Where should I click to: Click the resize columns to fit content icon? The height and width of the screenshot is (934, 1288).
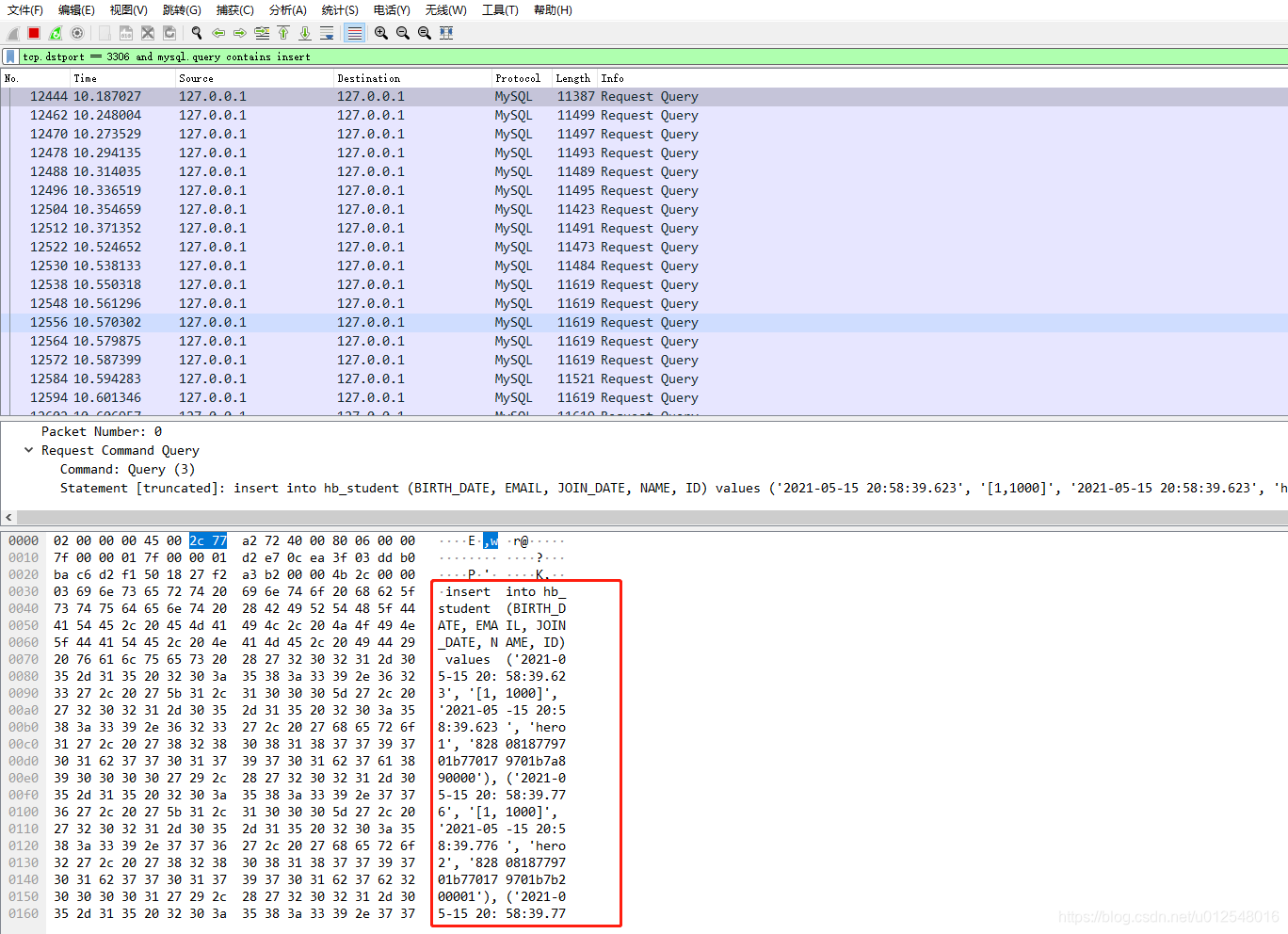click(x=446, y=33)
